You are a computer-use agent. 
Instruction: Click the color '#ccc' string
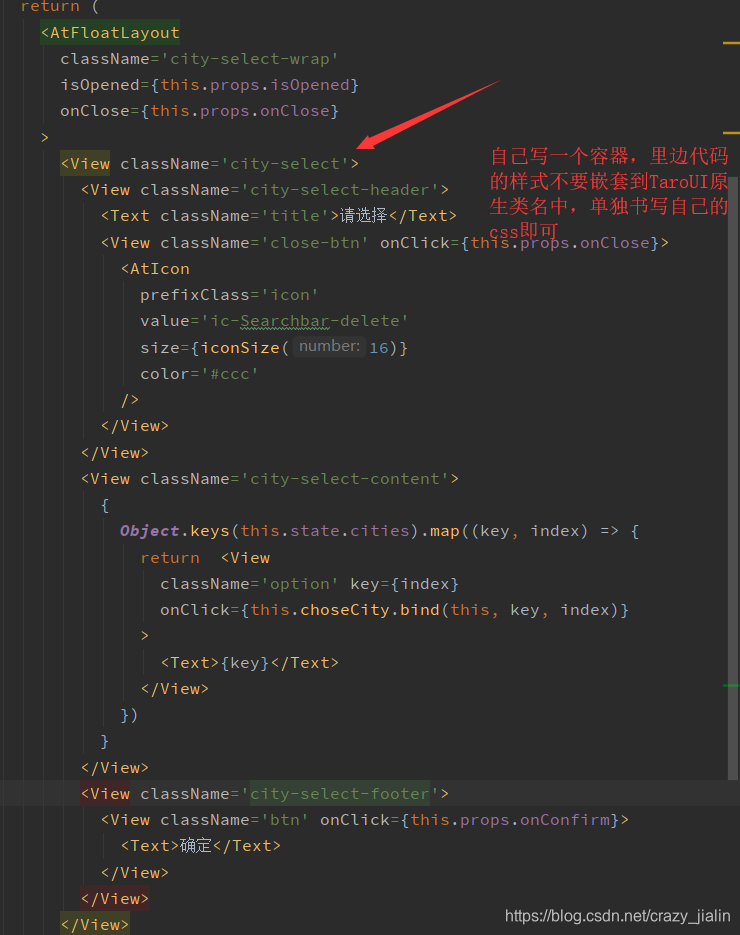pos(230,374)
